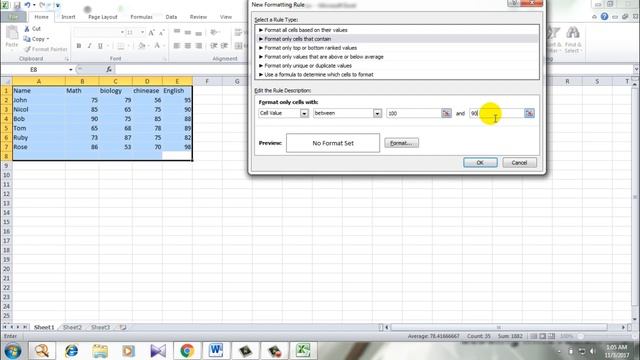Toggle Italic formatting

[89, 46]
